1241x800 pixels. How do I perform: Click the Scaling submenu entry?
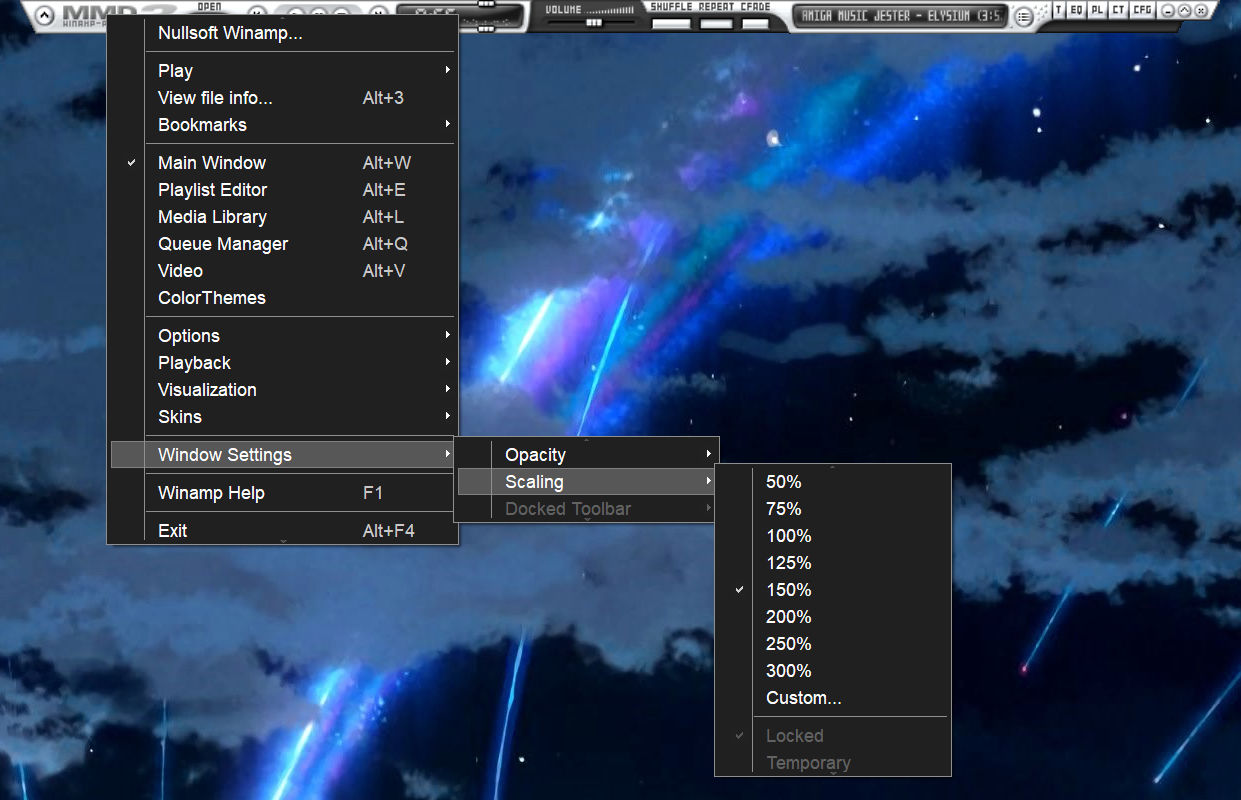(x=587, y=481)
